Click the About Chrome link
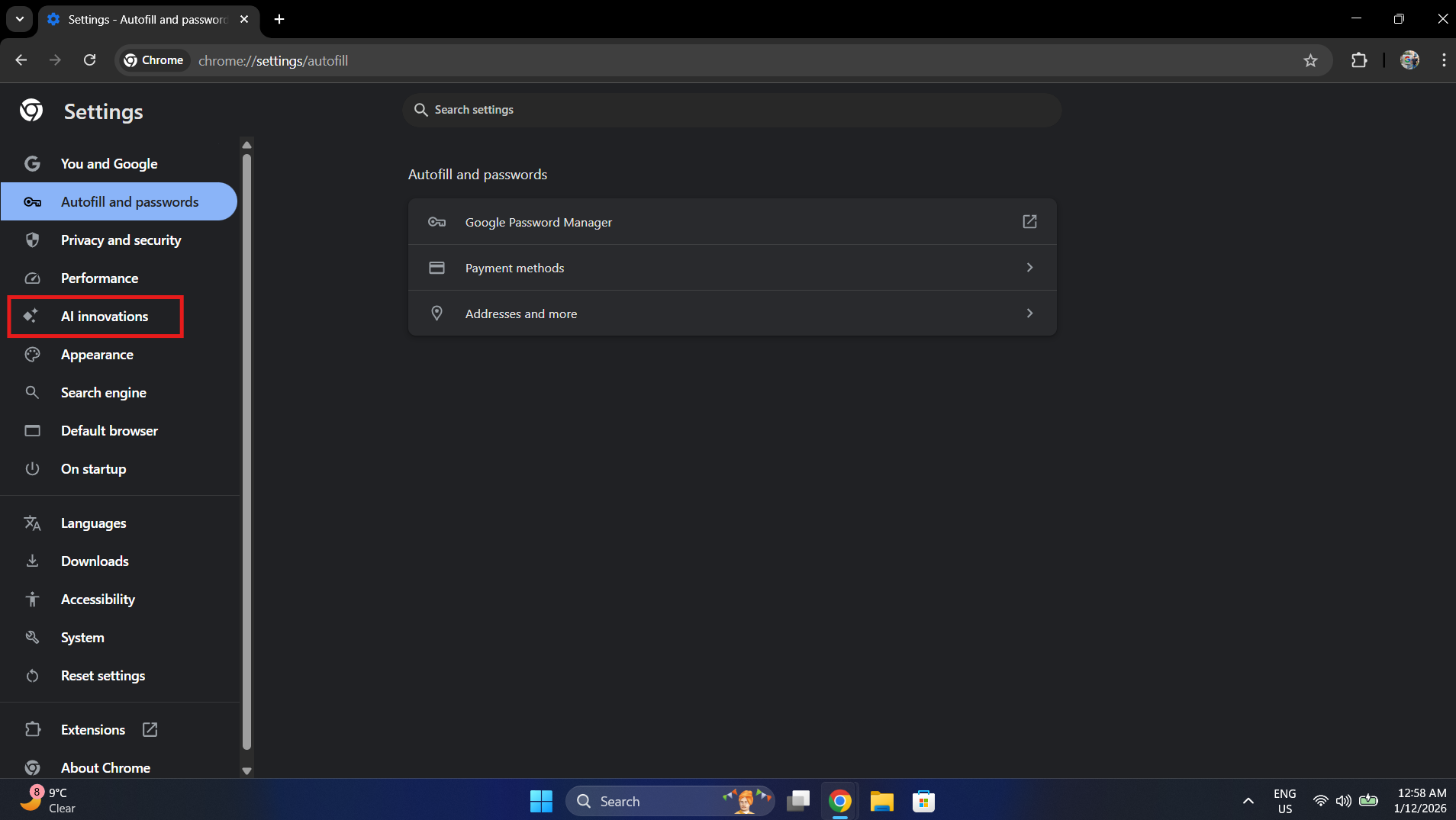 105,767
